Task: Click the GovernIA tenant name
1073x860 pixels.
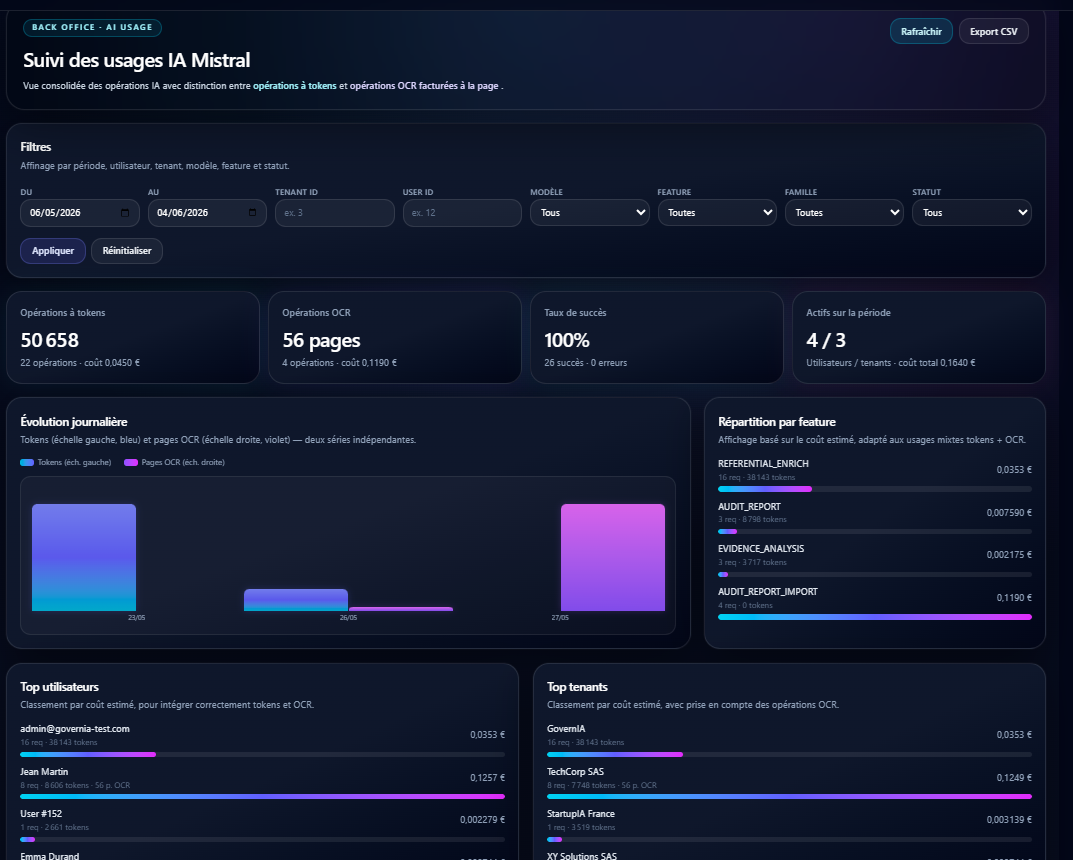Action: (x=566, y=729)
